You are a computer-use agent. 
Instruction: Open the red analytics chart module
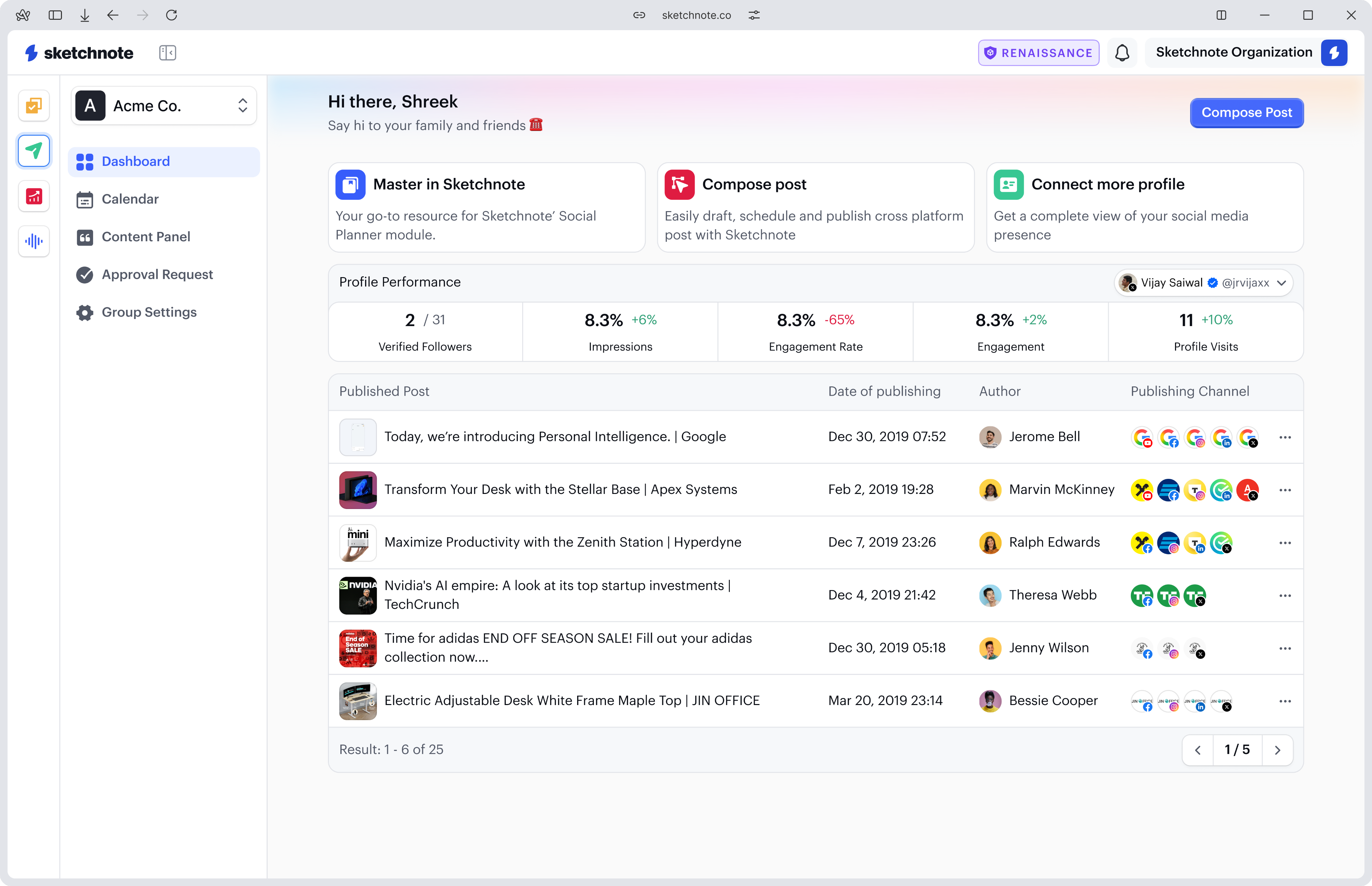34,196
